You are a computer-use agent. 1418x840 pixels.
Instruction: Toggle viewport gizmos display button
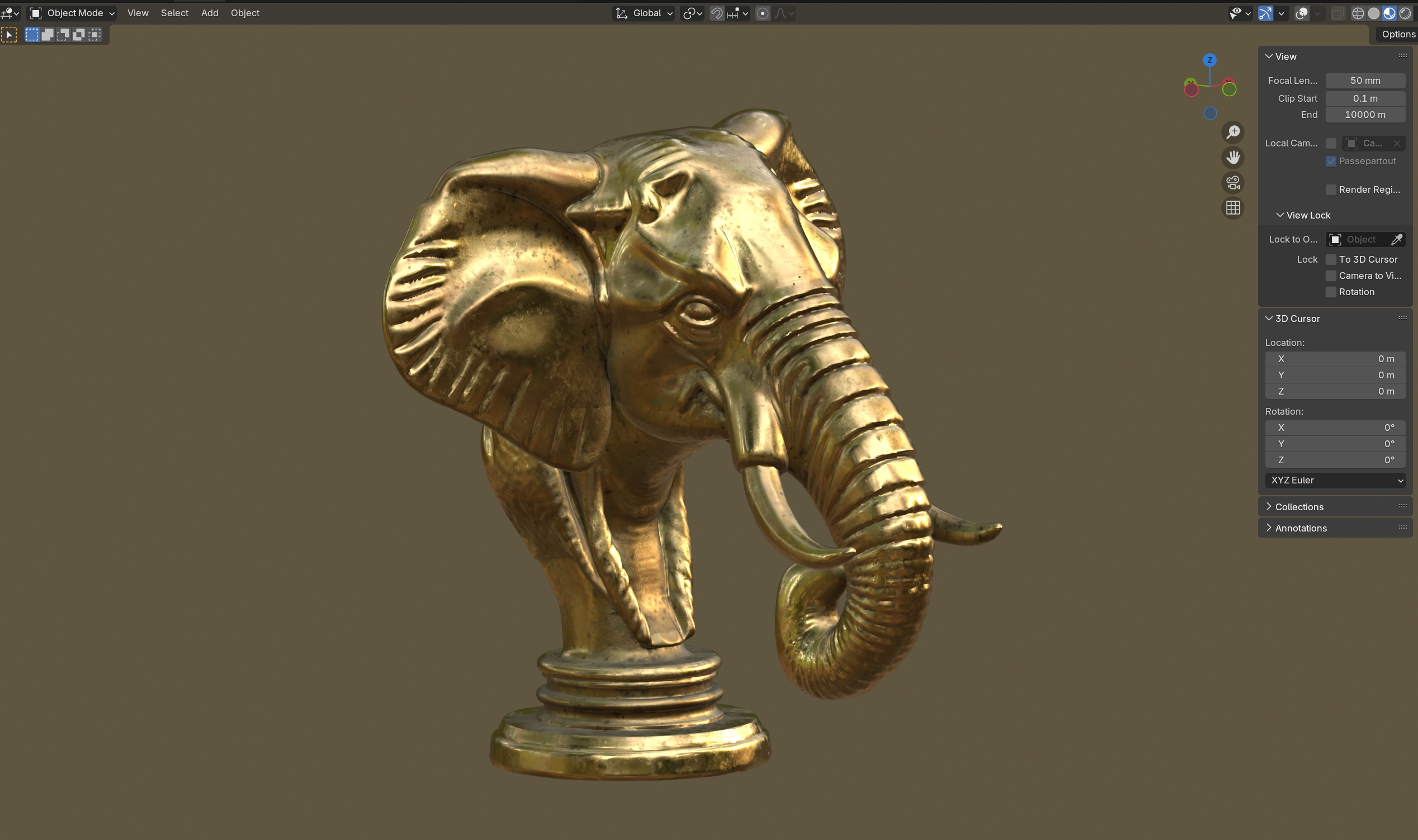pyautogui.click(x=1265, y=13)
